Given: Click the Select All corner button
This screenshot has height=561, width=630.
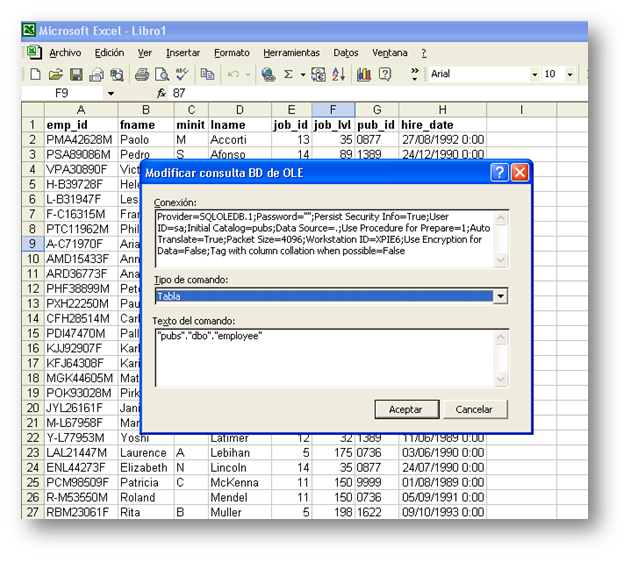Looking at the screenshot, I should coord(33,110).
